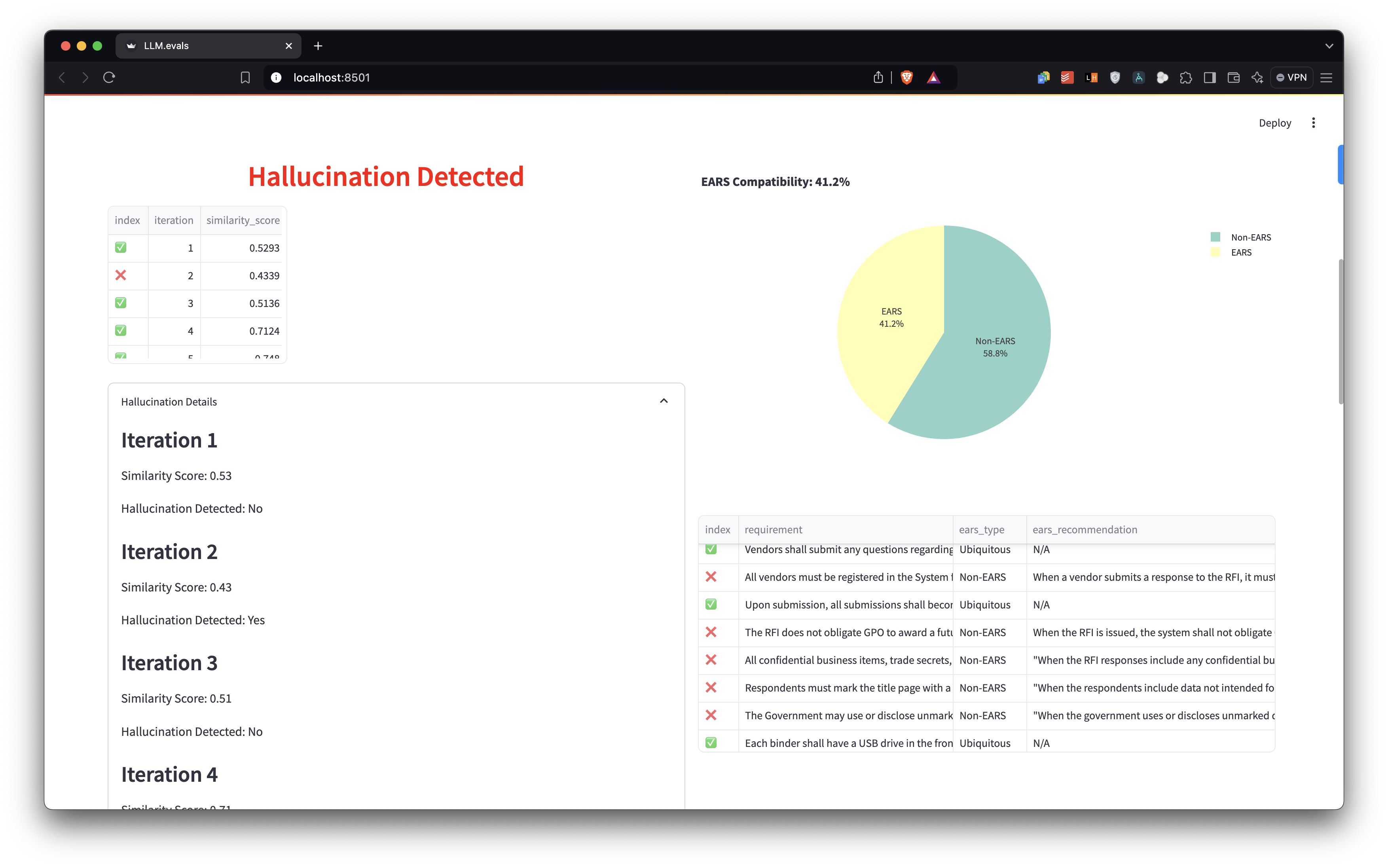Open the Leo AI sparkle icon
The image size is (1388, 868).
click(x=1257, y=78)
